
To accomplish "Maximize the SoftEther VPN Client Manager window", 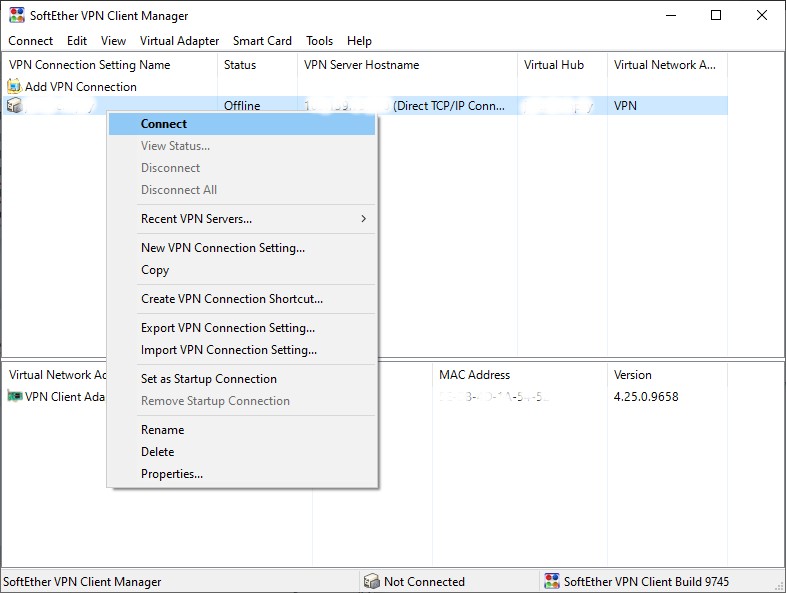I will point(716,15).
